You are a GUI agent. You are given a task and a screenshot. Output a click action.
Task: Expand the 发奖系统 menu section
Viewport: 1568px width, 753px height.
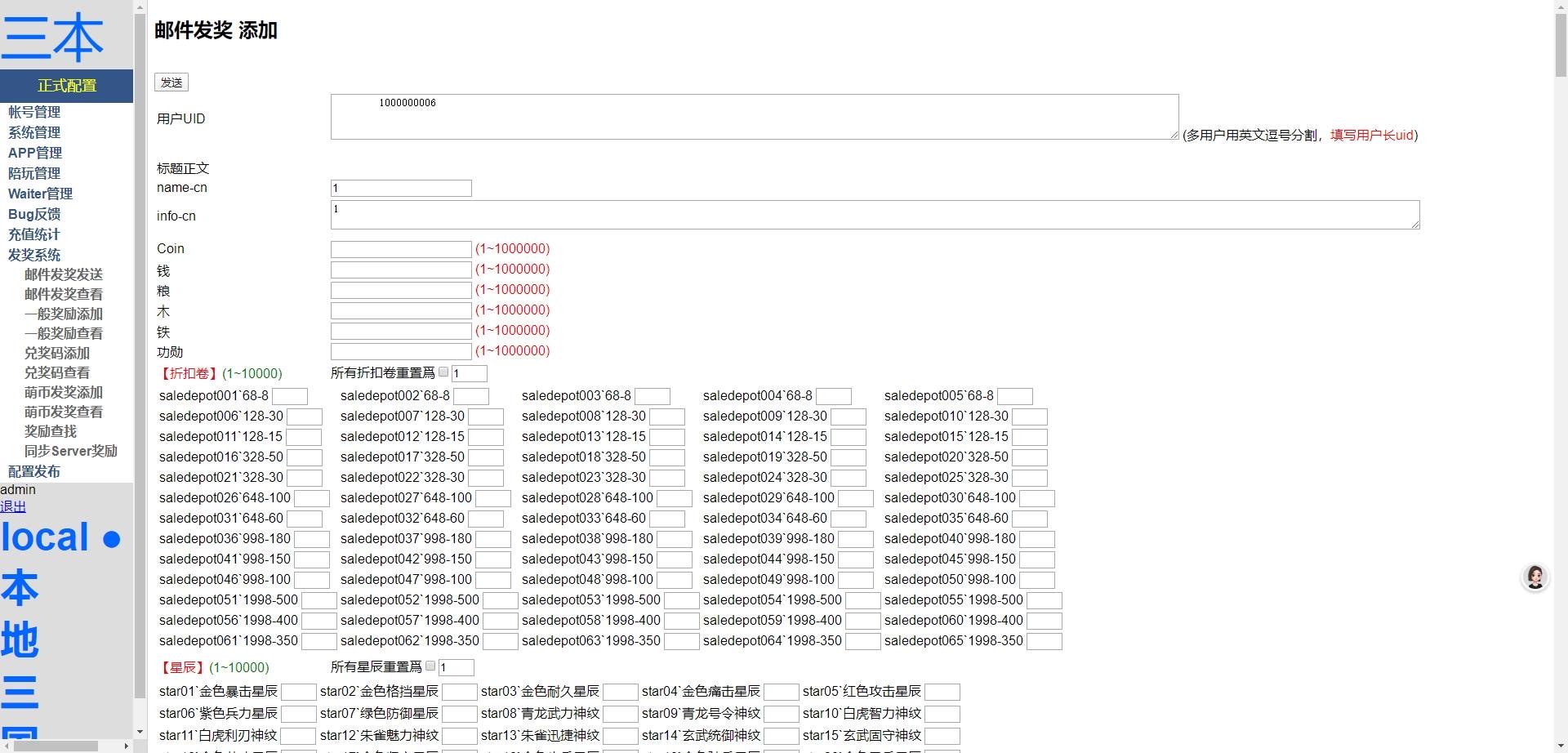coord(34,255)
